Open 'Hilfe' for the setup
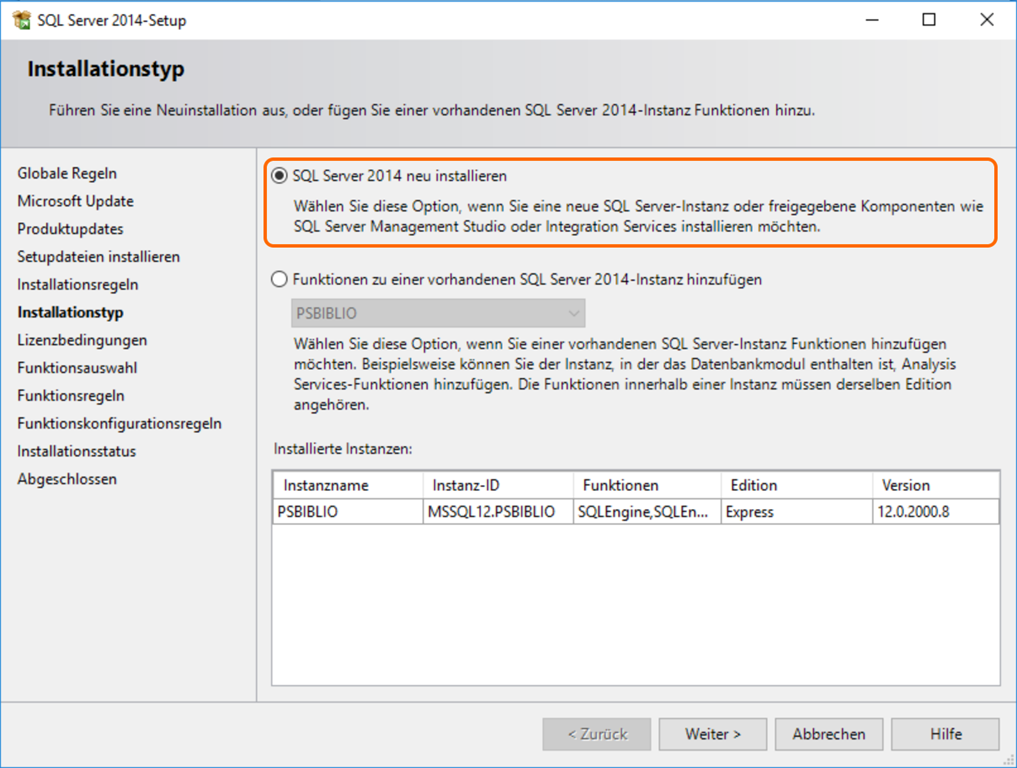The image size is (1017, 768). (x=945, y=734)
